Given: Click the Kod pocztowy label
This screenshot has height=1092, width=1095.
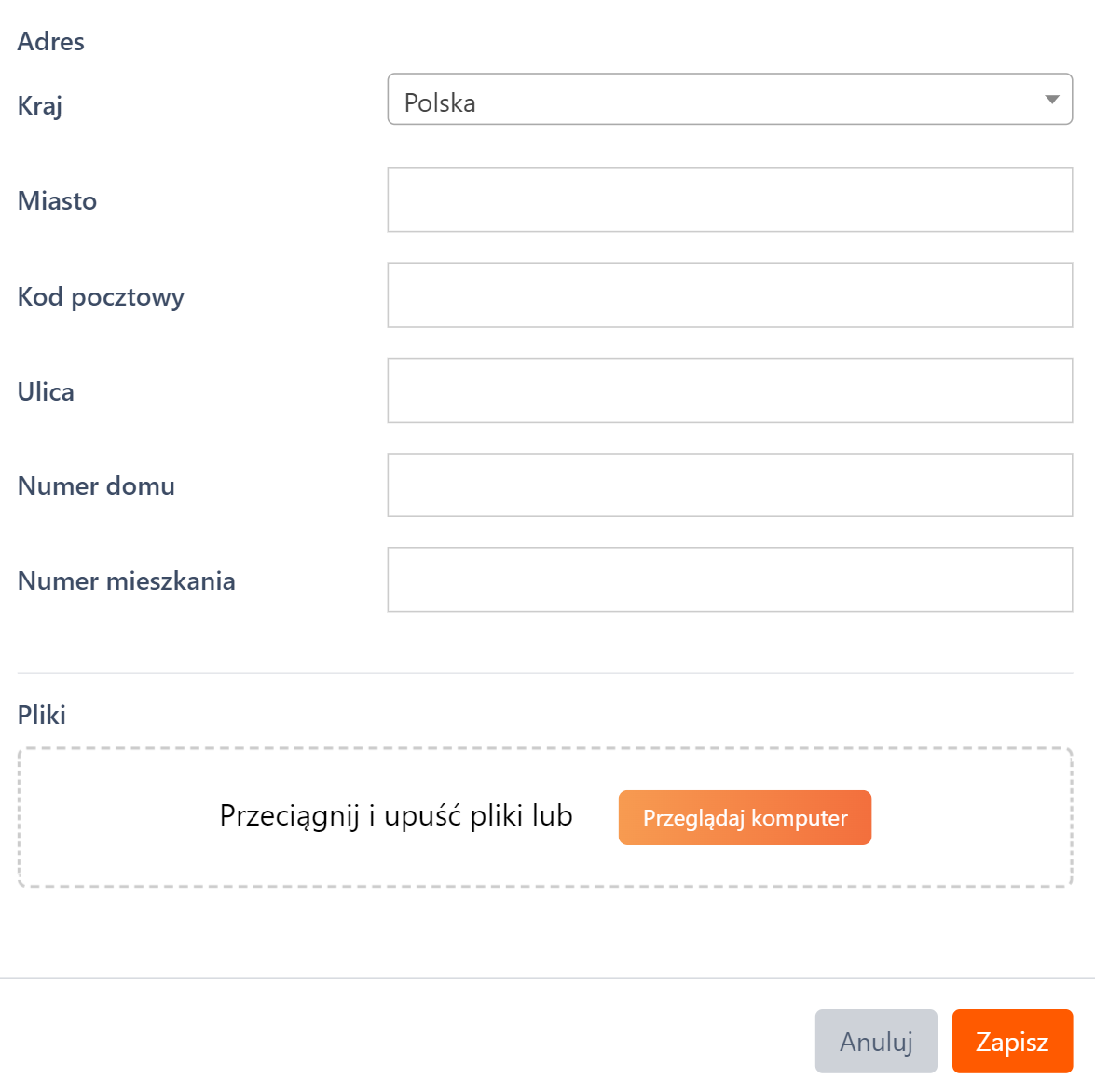Looking at the screenshot, I should 101,297.
